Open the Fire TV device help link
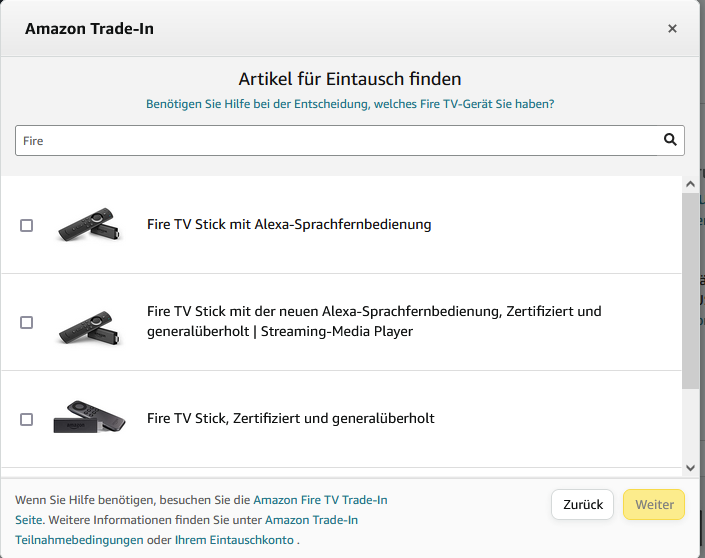705x558 pixels. pyautogui.click(x=350, y=104)
